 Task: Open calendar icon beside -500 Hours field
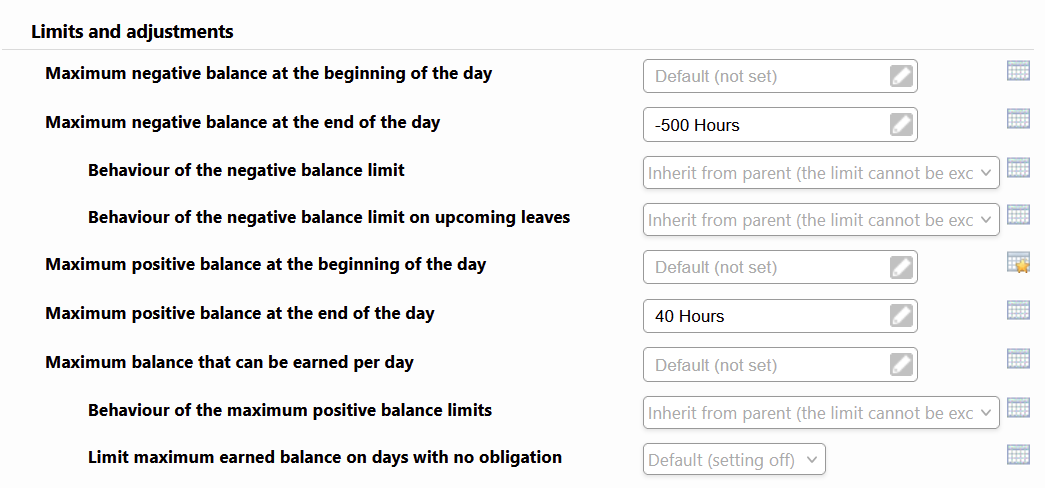(1018, 118)
